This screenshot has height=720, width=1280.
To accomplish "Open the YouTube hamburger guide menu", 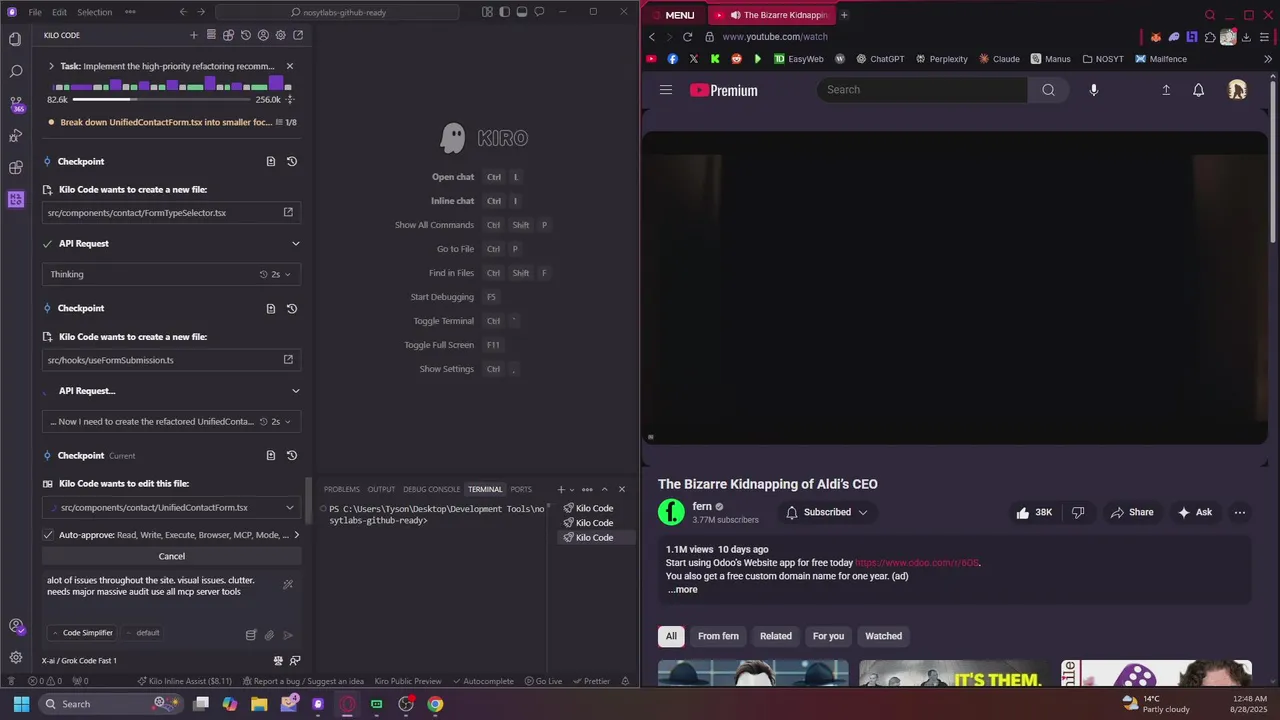I will pyautogui.click(x=666, y=90).
